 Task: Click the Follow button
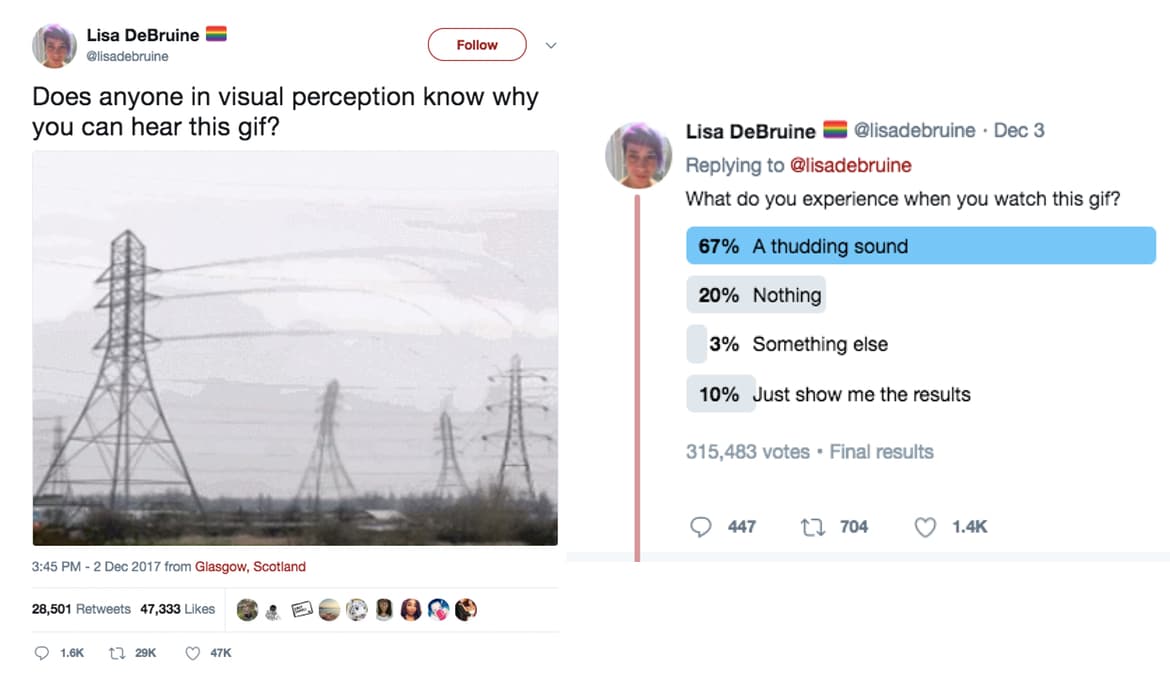coord(477,45)
